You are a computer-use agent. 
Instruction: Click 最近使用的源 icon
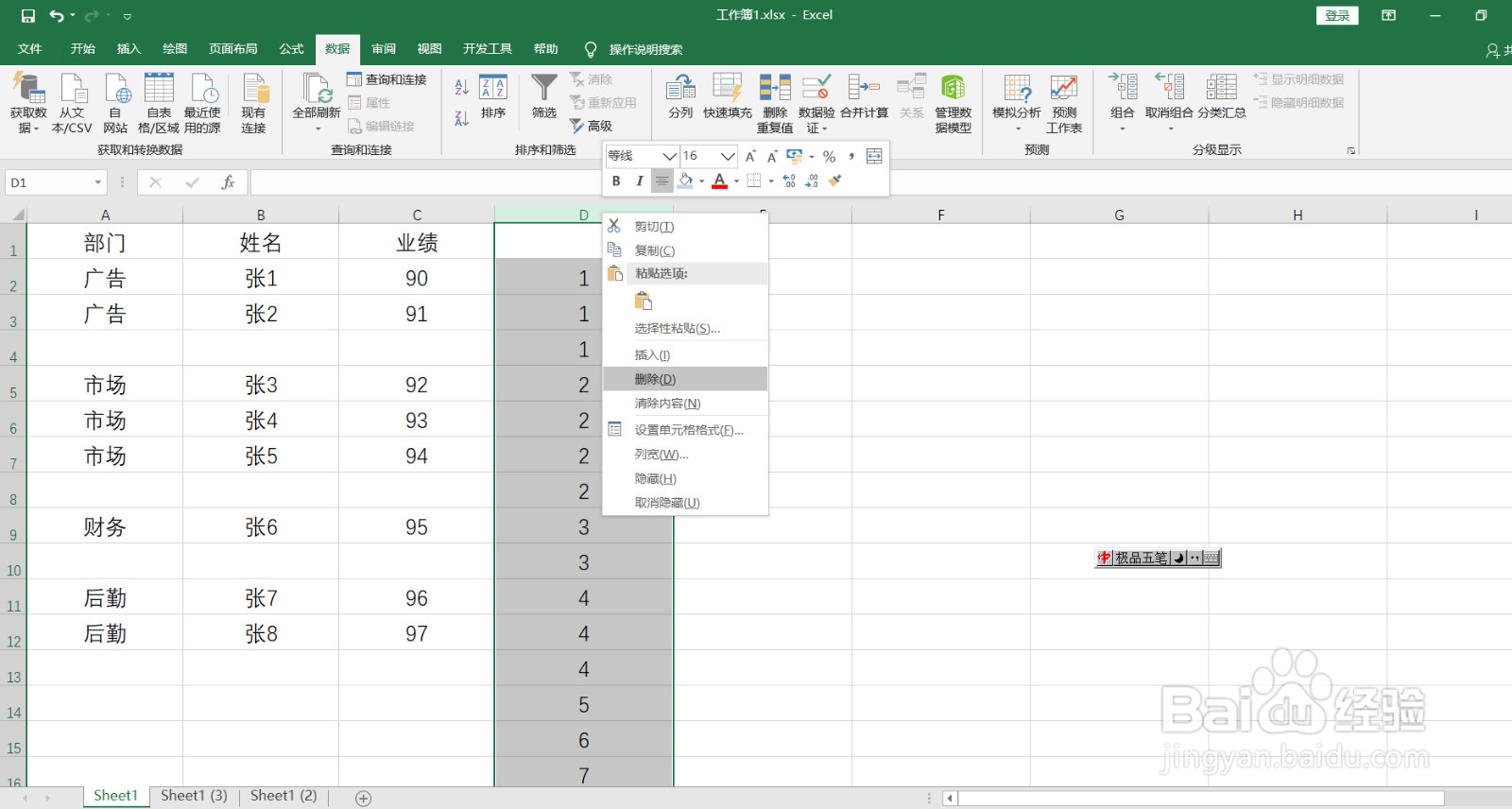tap(203, 89)
